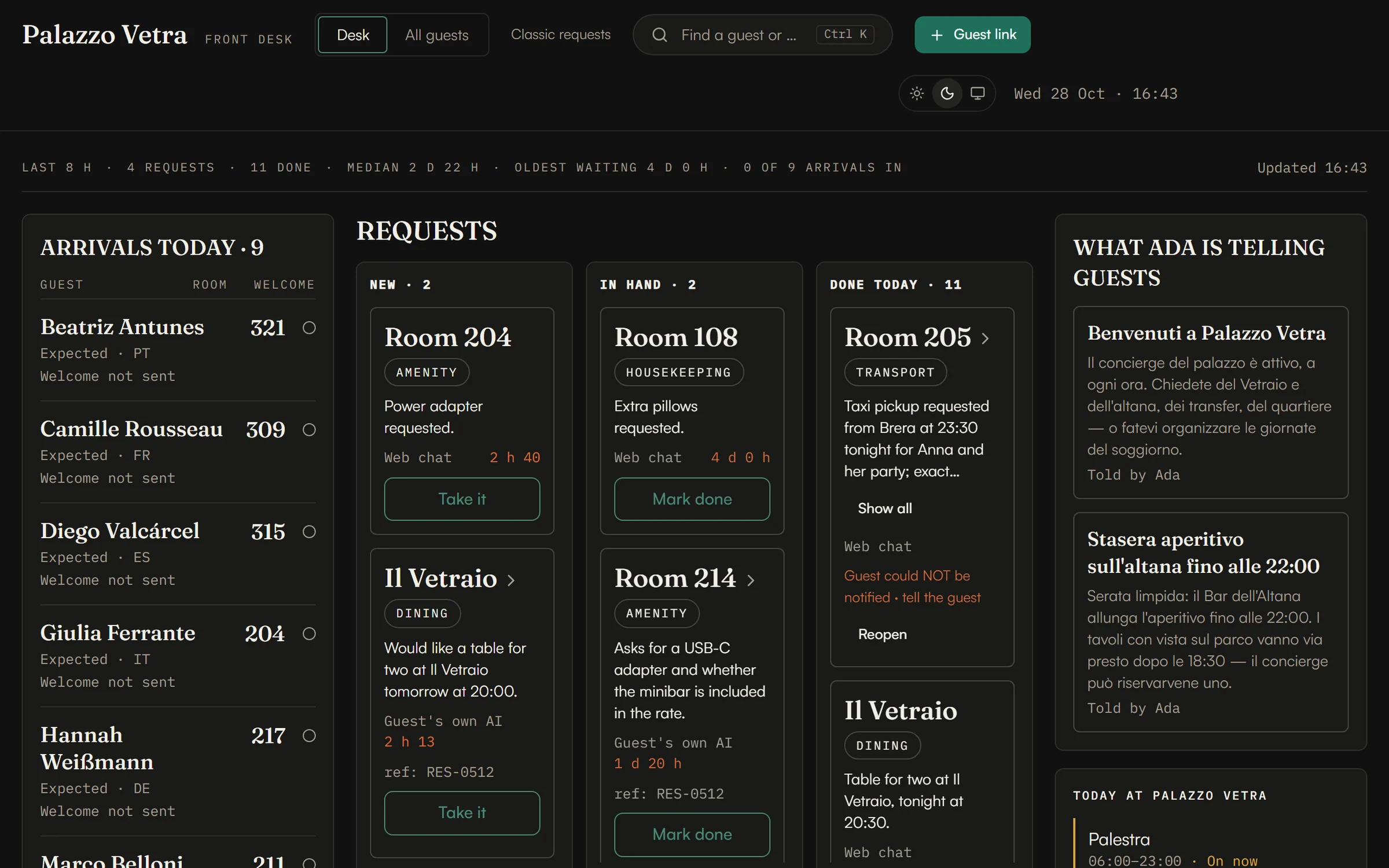Select dark theme moon icon
The image size is (1389, 868).
click(947, 93)
